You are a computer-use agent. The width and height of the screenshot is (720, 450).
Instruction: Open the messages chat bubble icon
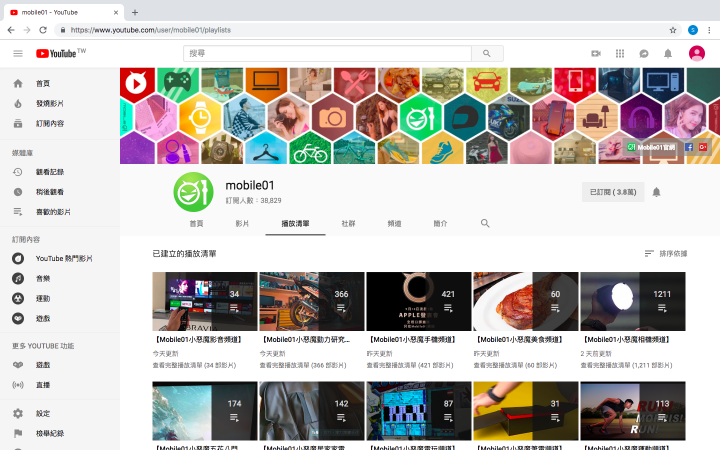(x=644, y=54)
